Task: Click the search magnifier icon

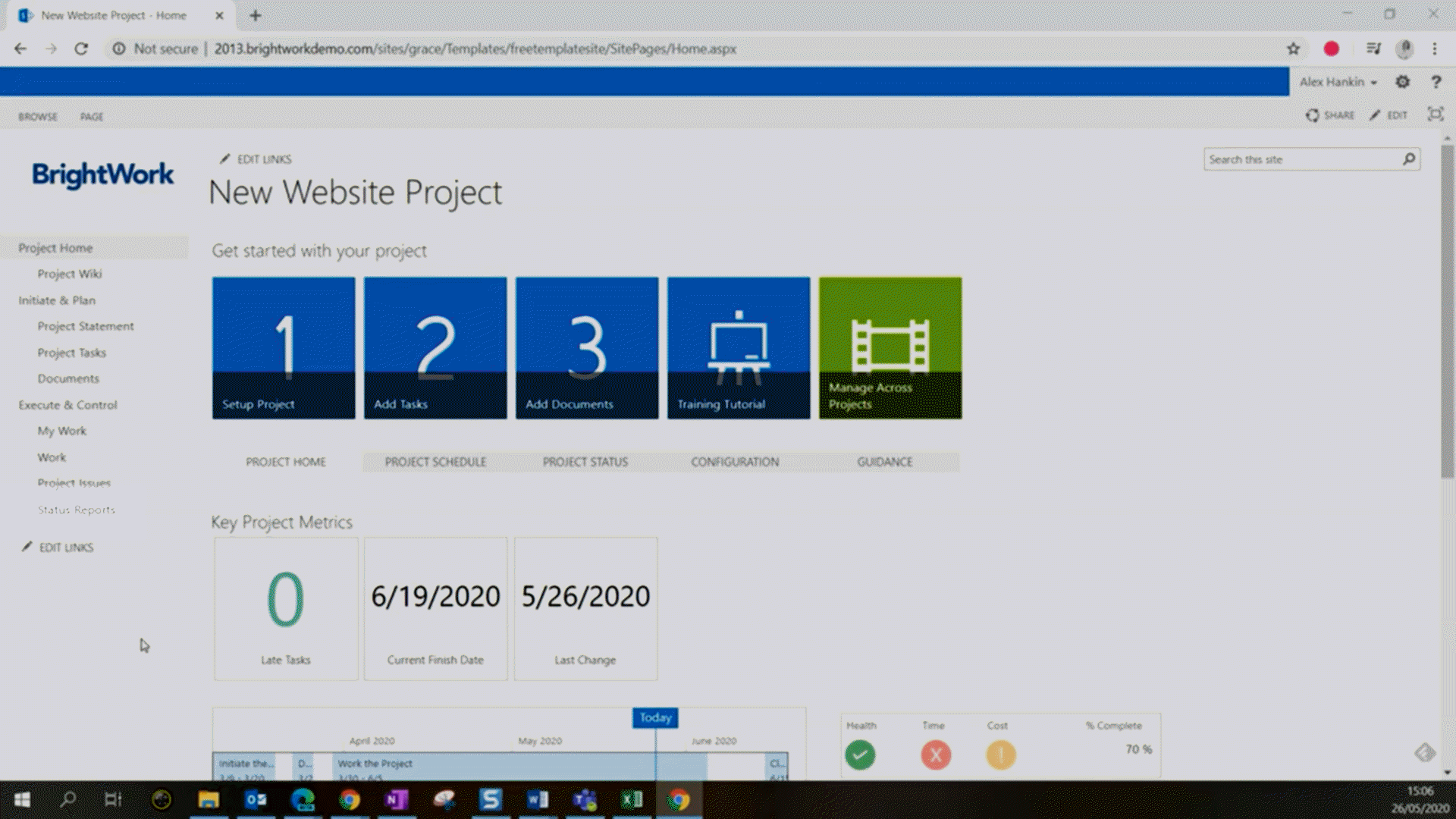Action: (x=1409, y=159)
